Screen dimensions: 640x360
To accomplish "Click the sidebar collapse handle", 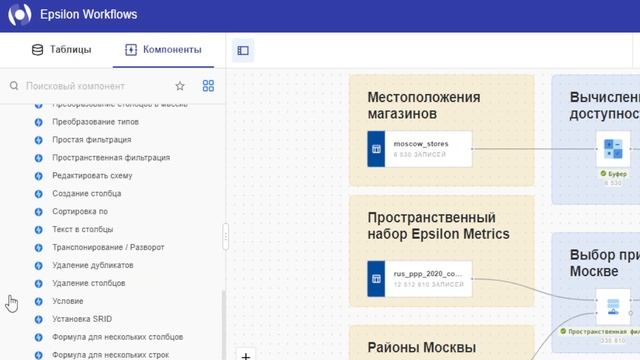I will click(x=226, y=236).
